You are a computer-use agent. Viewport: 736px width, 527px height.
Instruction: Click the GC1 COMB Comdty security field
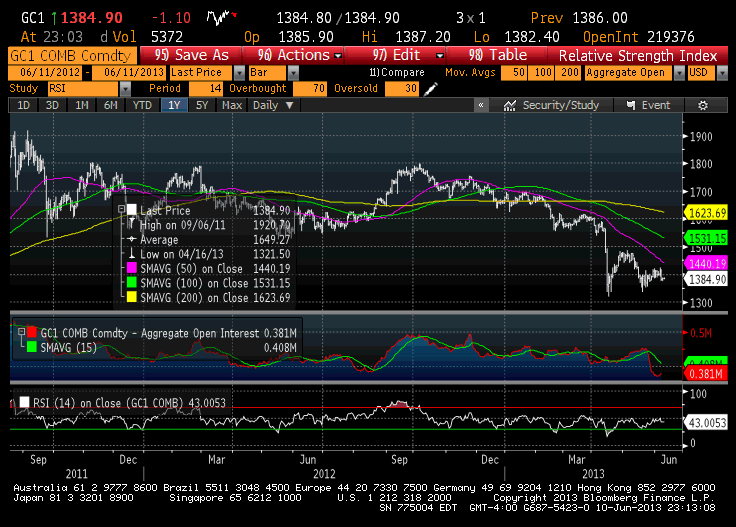(72, 55)
